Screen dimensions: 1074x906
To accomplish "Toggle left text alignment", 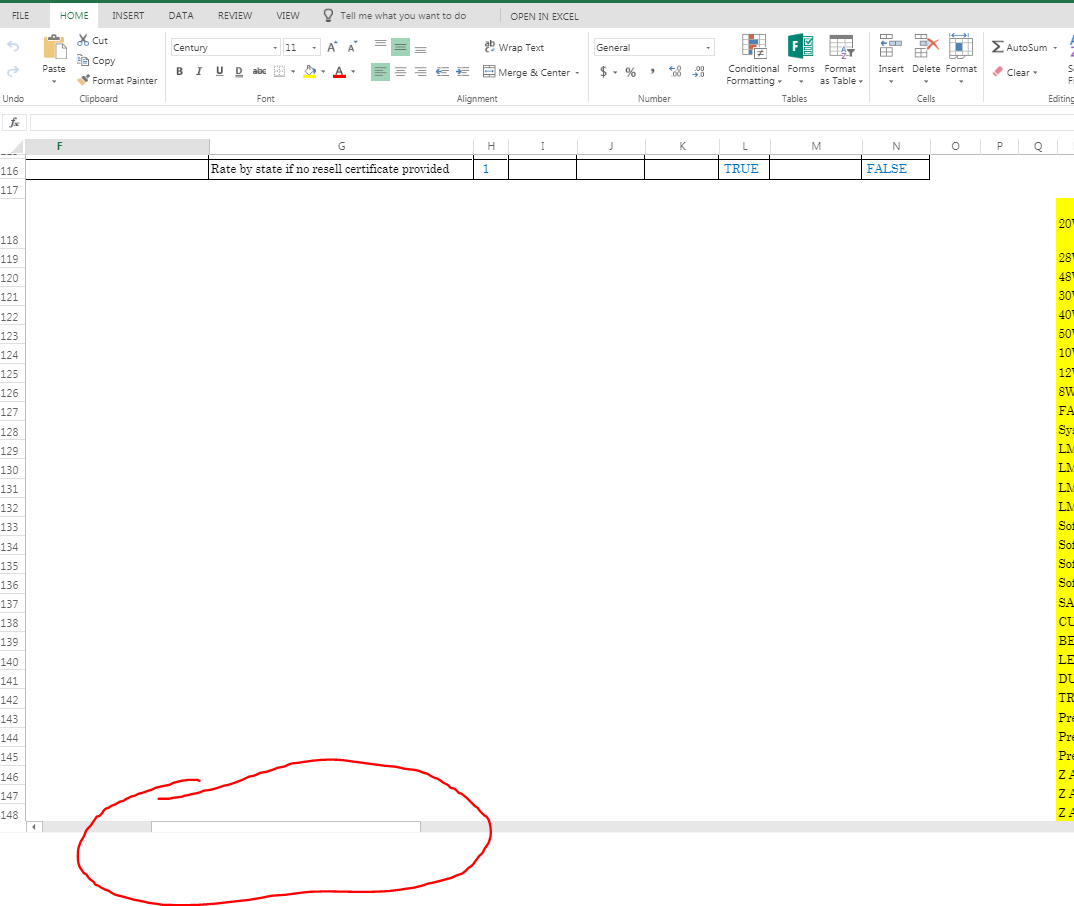I will coord(380,71).
